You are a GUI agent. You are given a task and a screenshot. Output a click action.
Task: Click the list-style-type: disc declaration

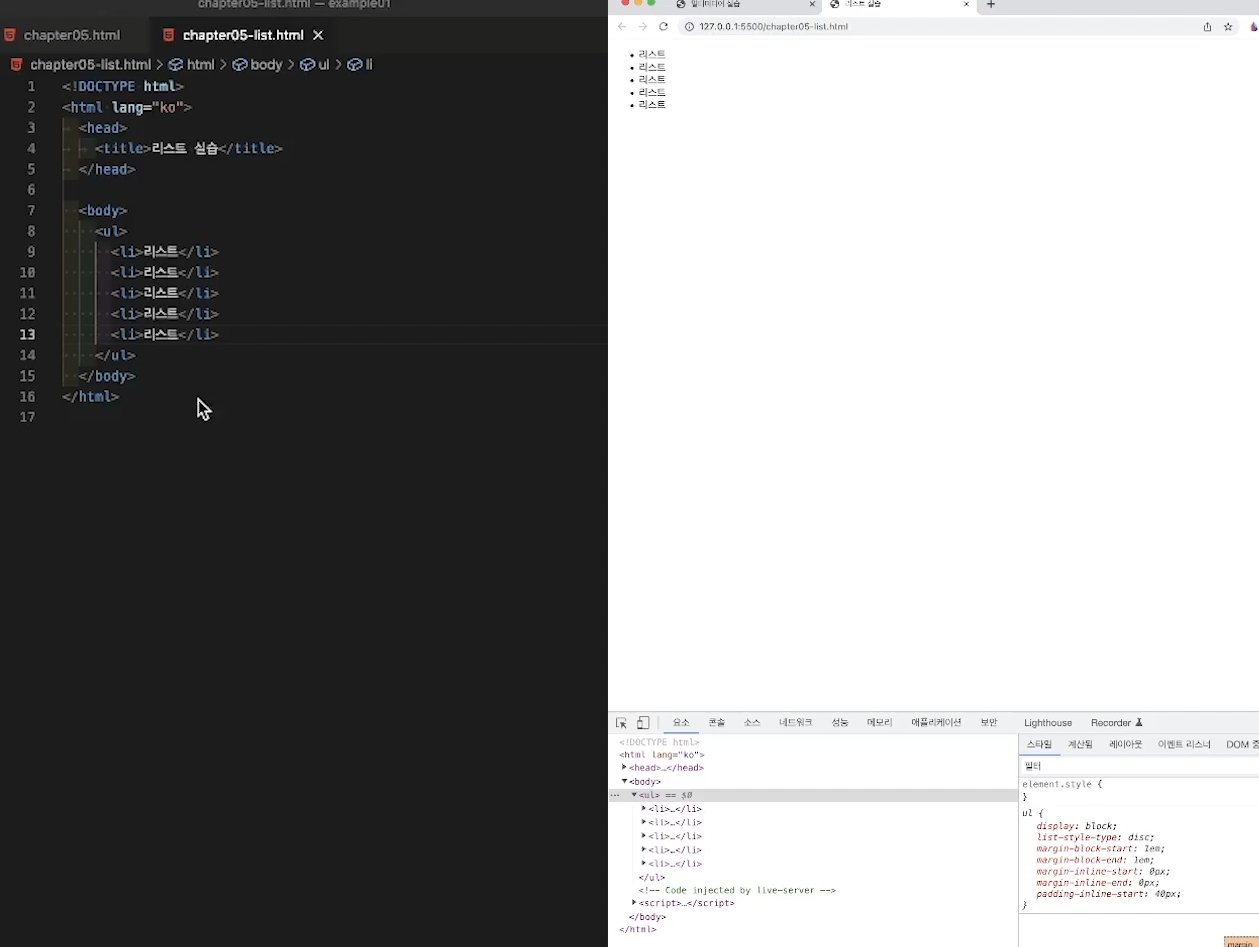(1095, 837)
